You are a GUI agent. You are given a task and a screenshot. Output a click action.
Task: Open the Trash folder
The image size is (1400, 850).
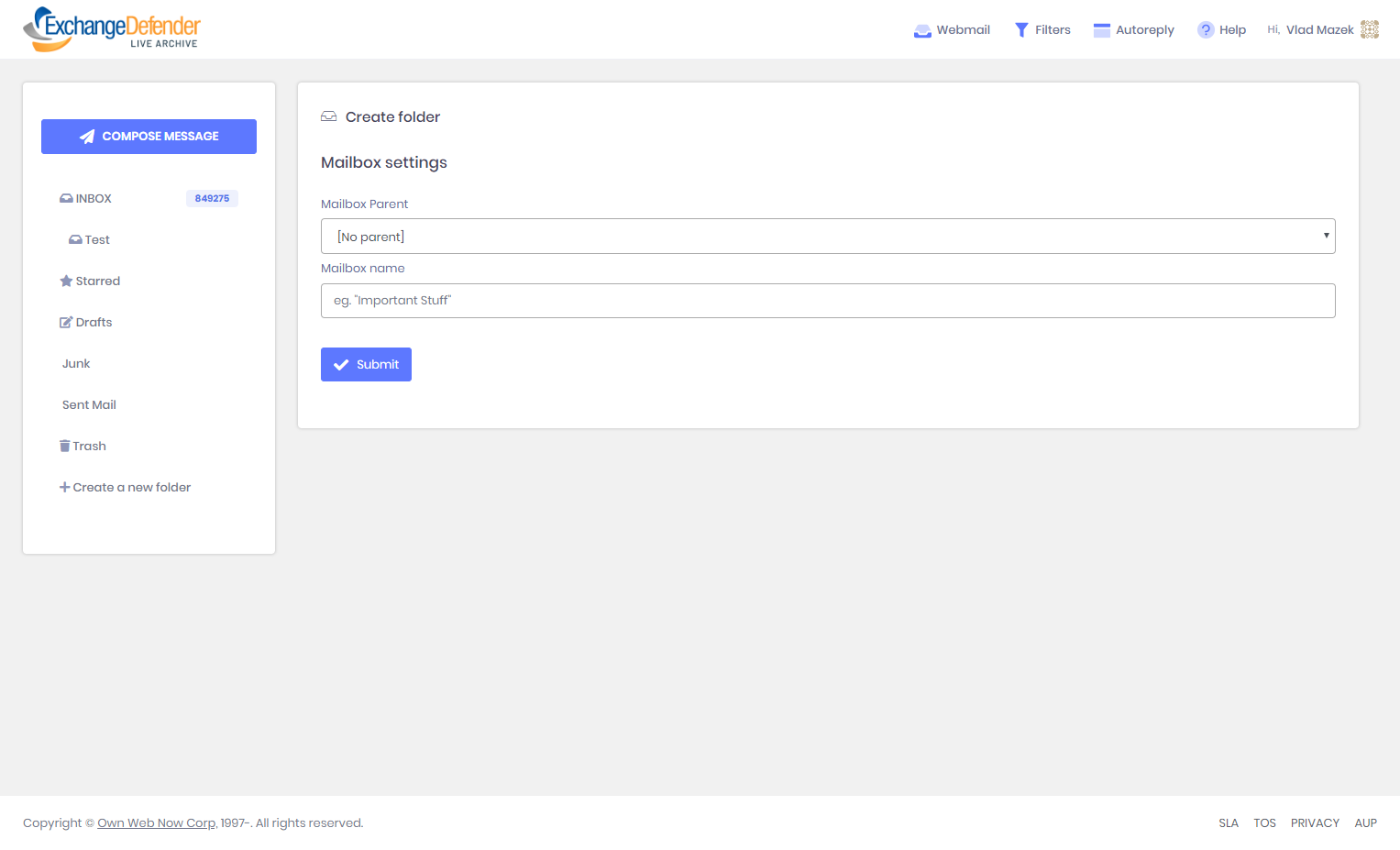(x=89, y=447)
